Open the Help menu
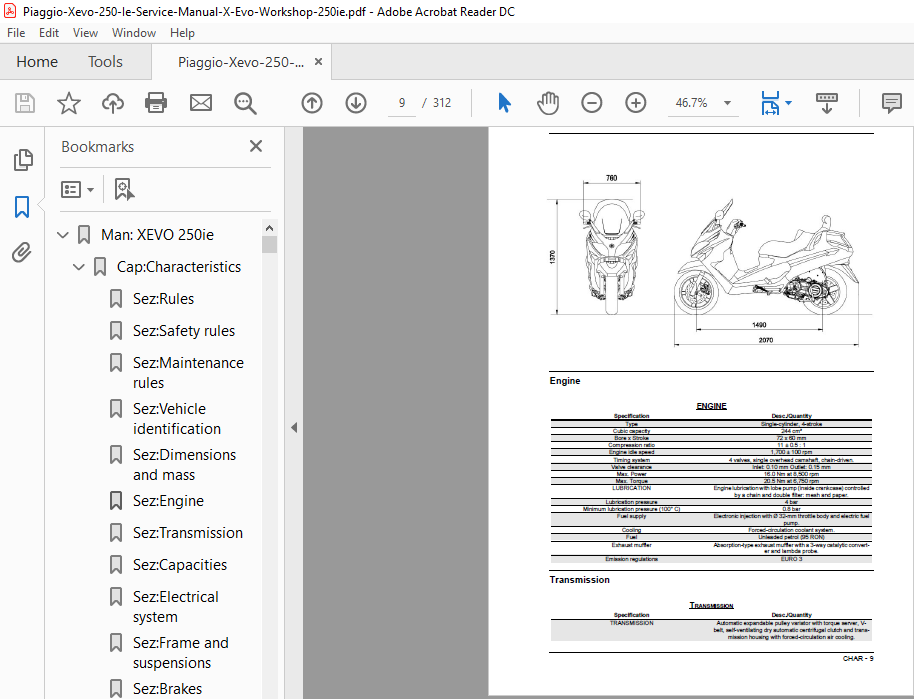The width and height of the screenshot is (914, 699). tap(182, 33)
